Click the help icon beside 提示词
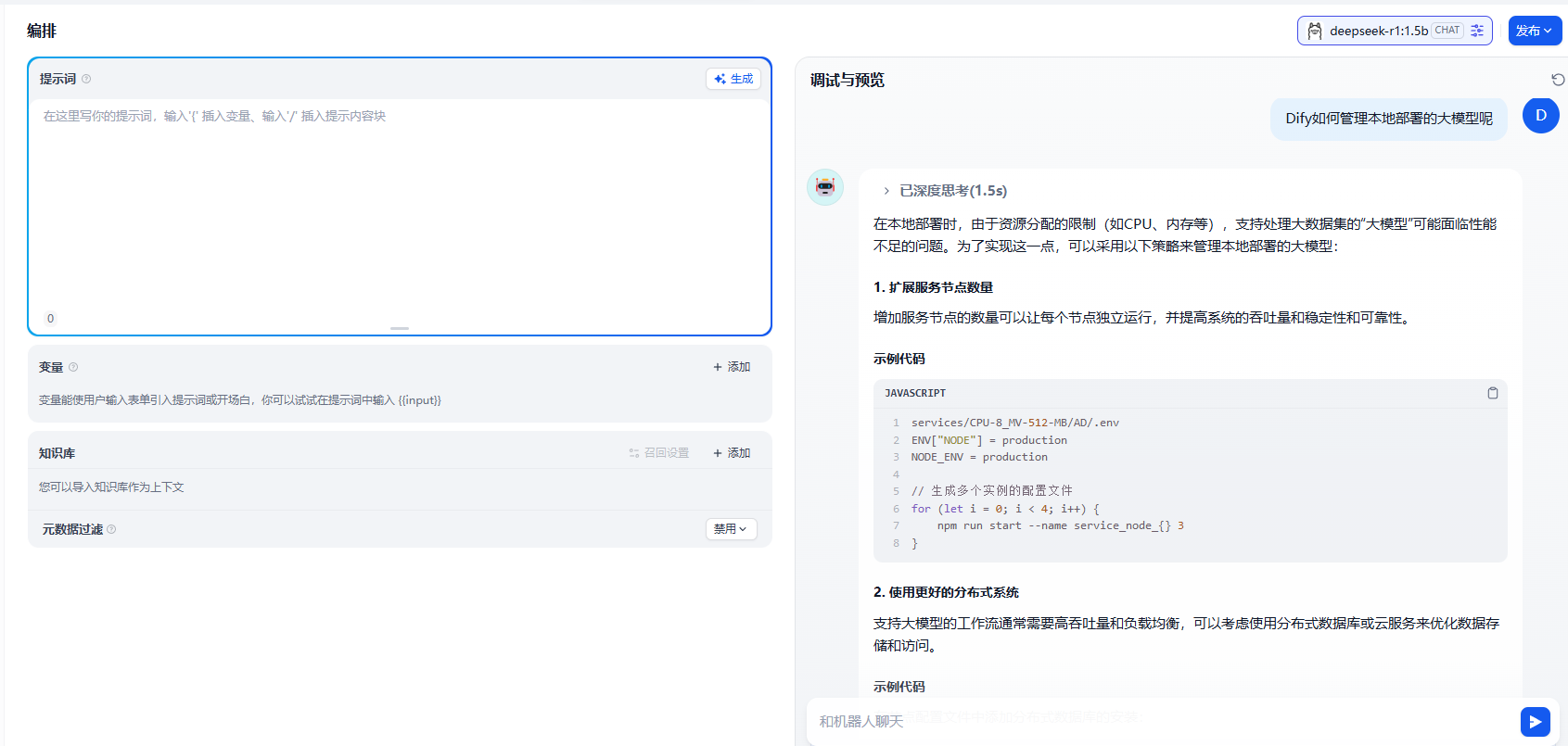 86,79
